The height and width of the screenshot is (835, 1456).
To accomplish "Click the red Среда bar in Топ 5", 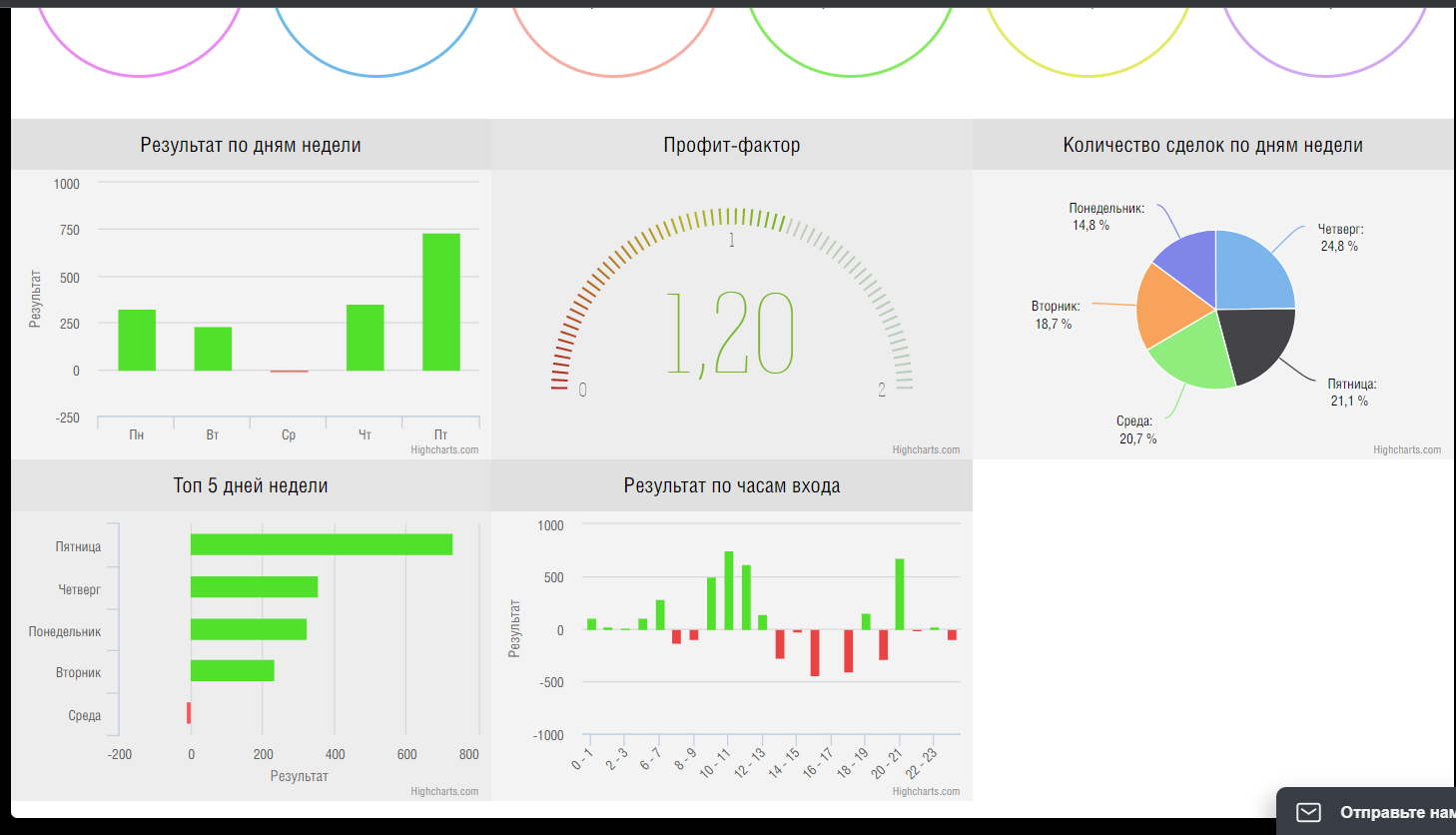I will click(189, 713).
